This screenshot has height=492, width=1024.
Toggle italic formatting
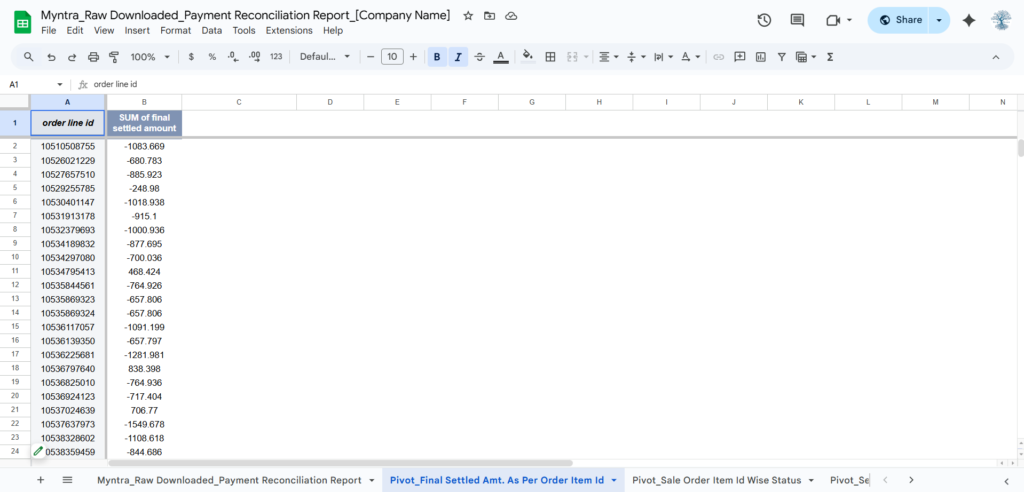point(458,57)
